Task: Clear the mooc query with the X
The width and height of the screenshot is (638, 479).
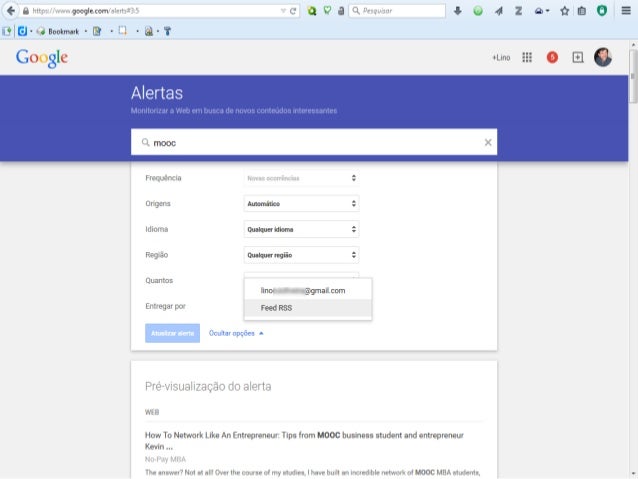Action: [x=488, y=142]
